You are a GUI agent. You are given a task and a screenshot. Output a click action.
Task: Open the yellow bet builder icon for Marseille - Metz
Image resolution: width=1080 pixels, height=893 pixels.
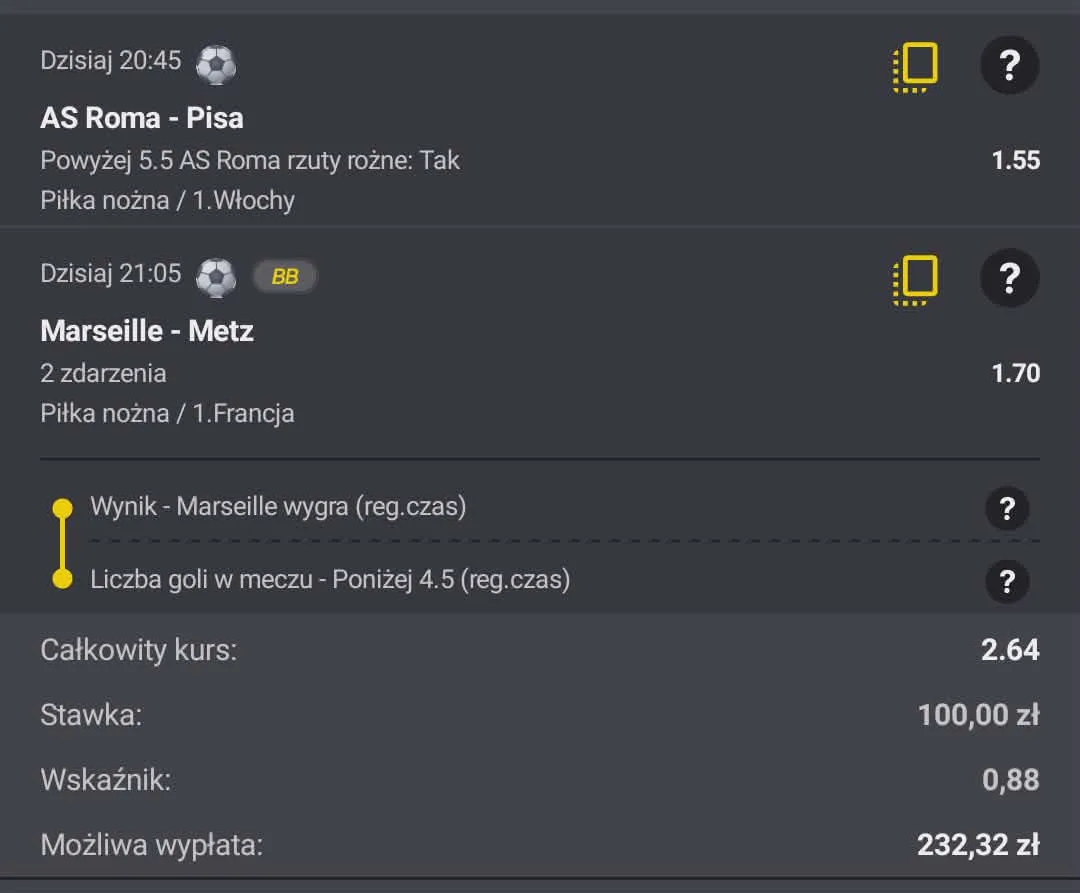click(913, 278)
